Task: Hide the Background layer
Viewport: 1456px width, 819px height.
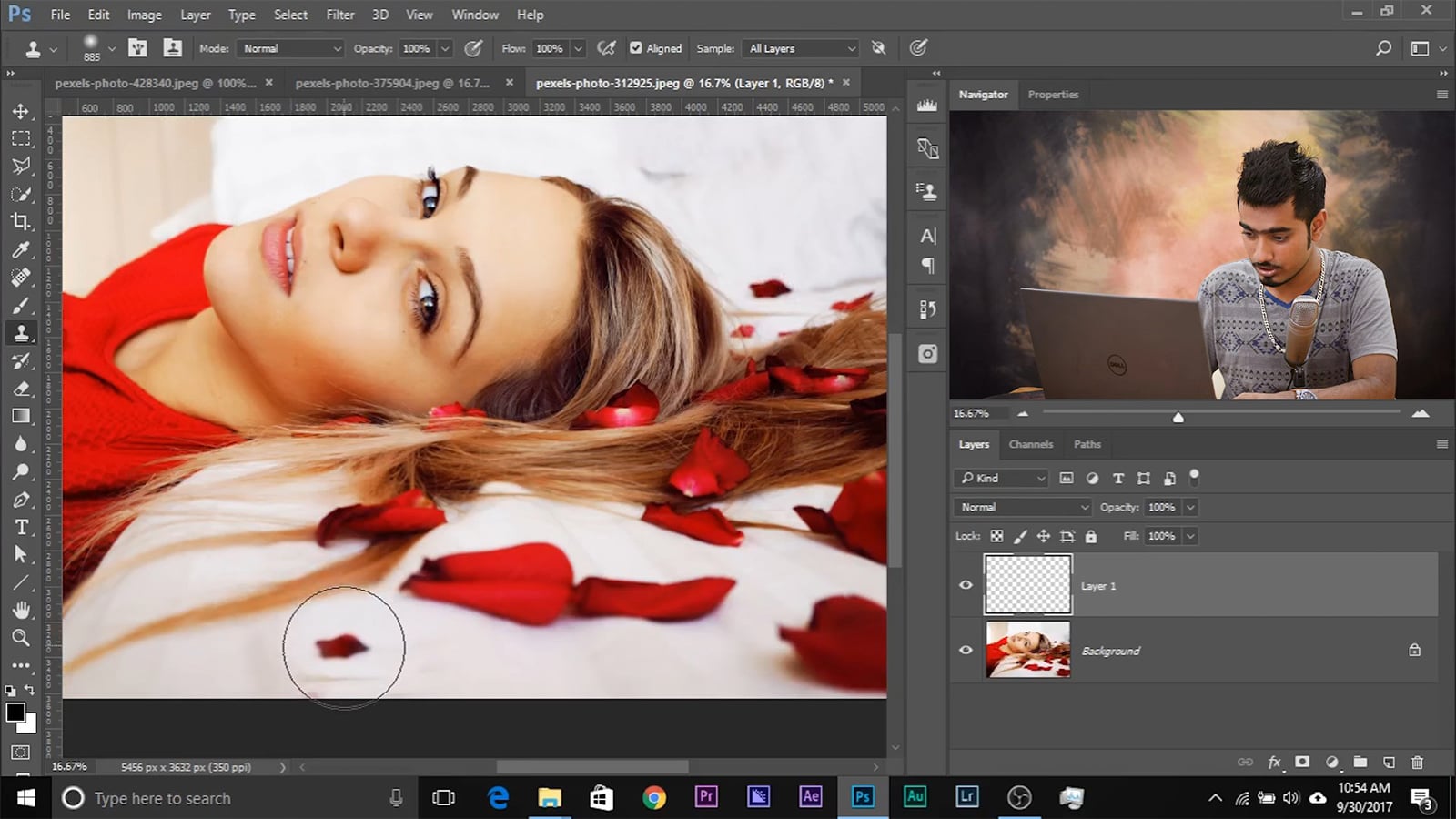Action: click(966, 650)
